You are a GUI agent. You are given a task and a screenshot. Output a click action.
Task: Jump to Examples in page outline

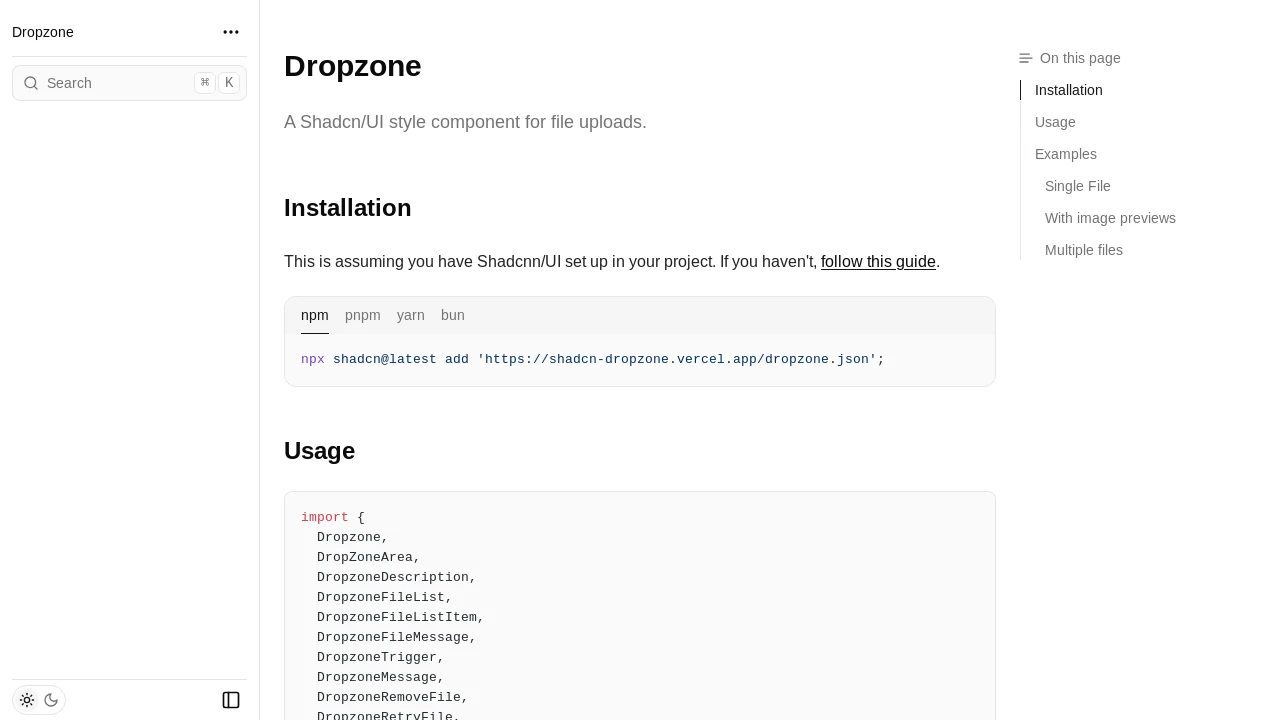pyautogui.click(x=1066, y=154)
